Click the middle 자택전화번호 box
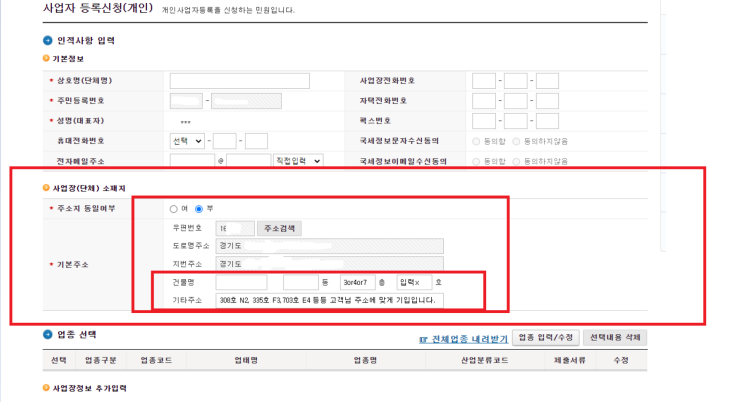The image size is (743, 402). (516, 101)
